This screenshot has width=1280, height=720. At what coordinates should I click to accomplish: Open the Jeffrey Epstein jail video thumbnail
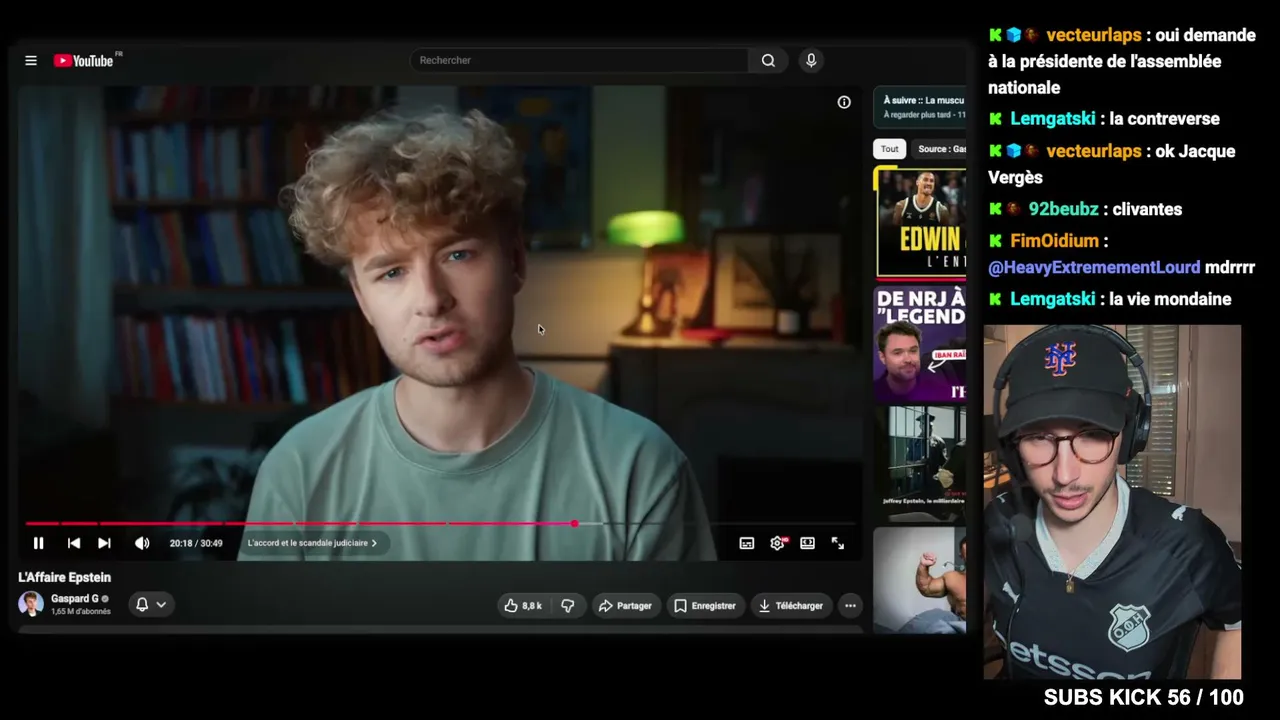click(x=920, y=462)
